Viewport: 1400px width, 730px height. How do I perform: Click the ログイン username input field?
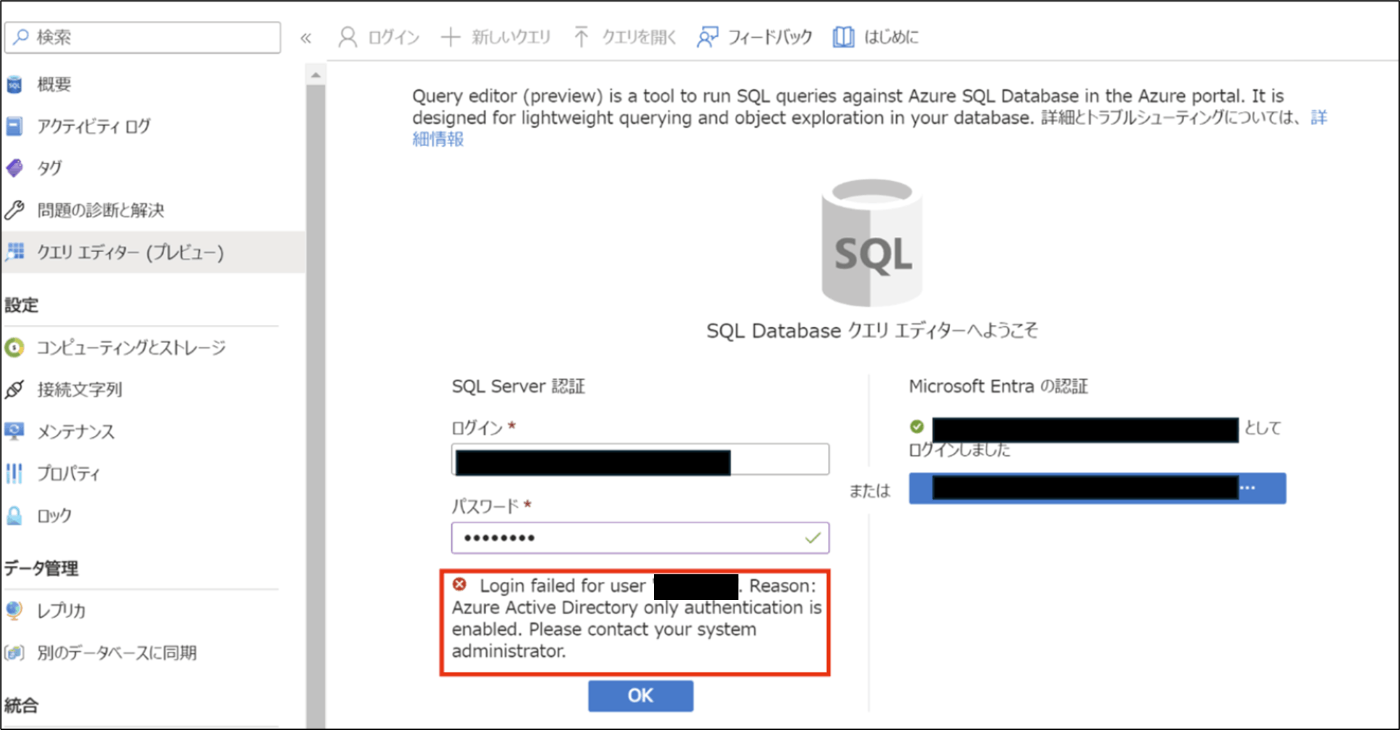point(640,460)
